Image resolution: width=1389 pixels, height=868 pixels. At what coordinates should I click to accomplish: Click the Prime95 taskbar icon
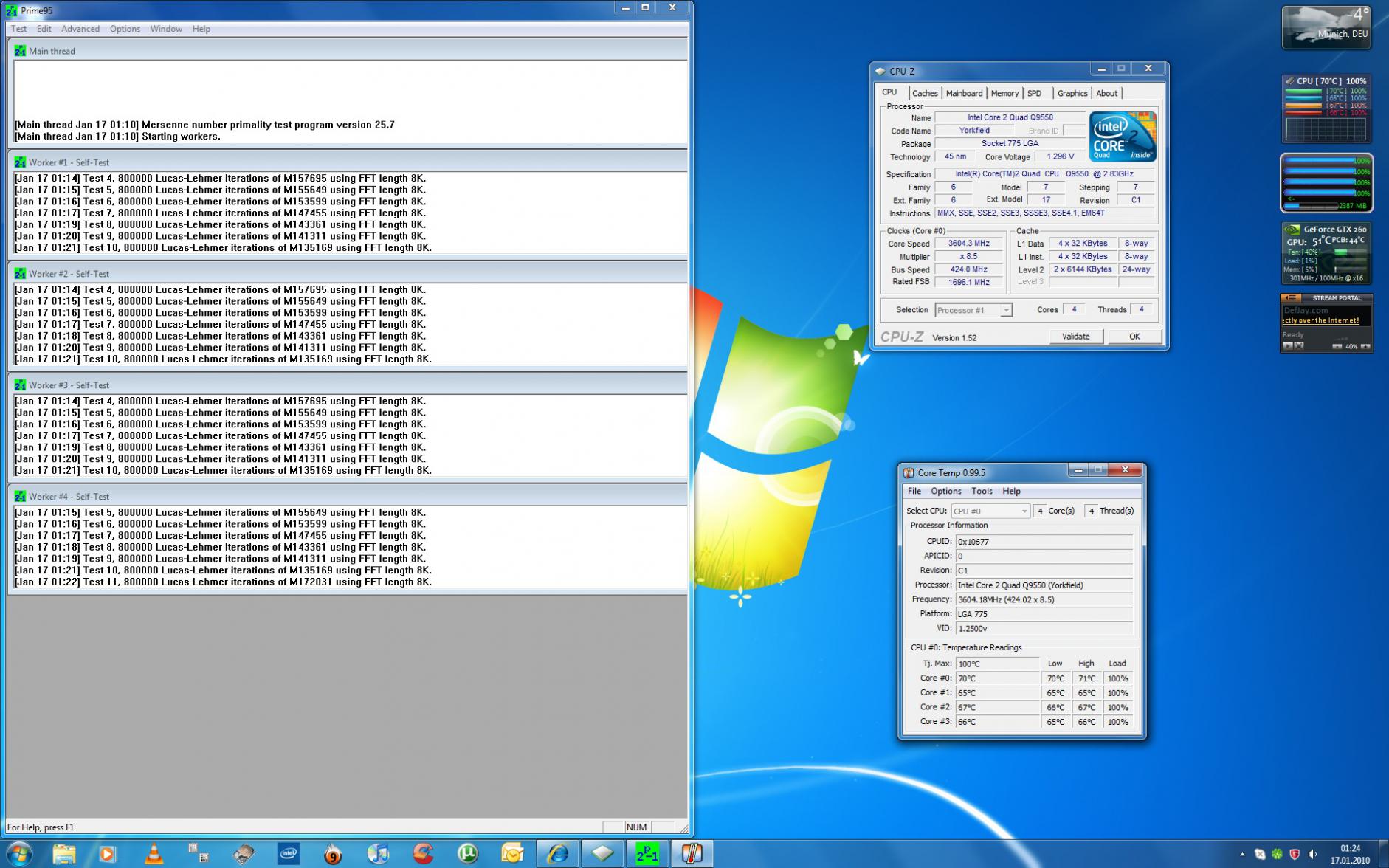(647, 854)
